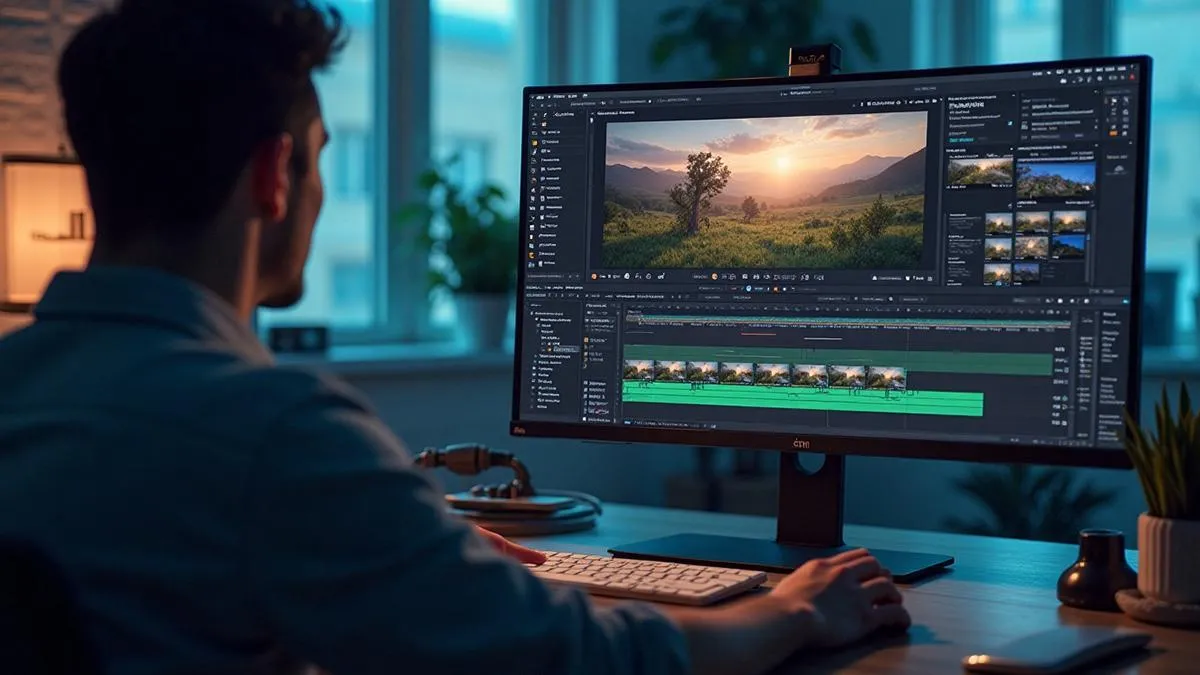Click the sunset tree video preview
Screen dimensions: 1200x675
pyautogui.click(x=764, y=189)
